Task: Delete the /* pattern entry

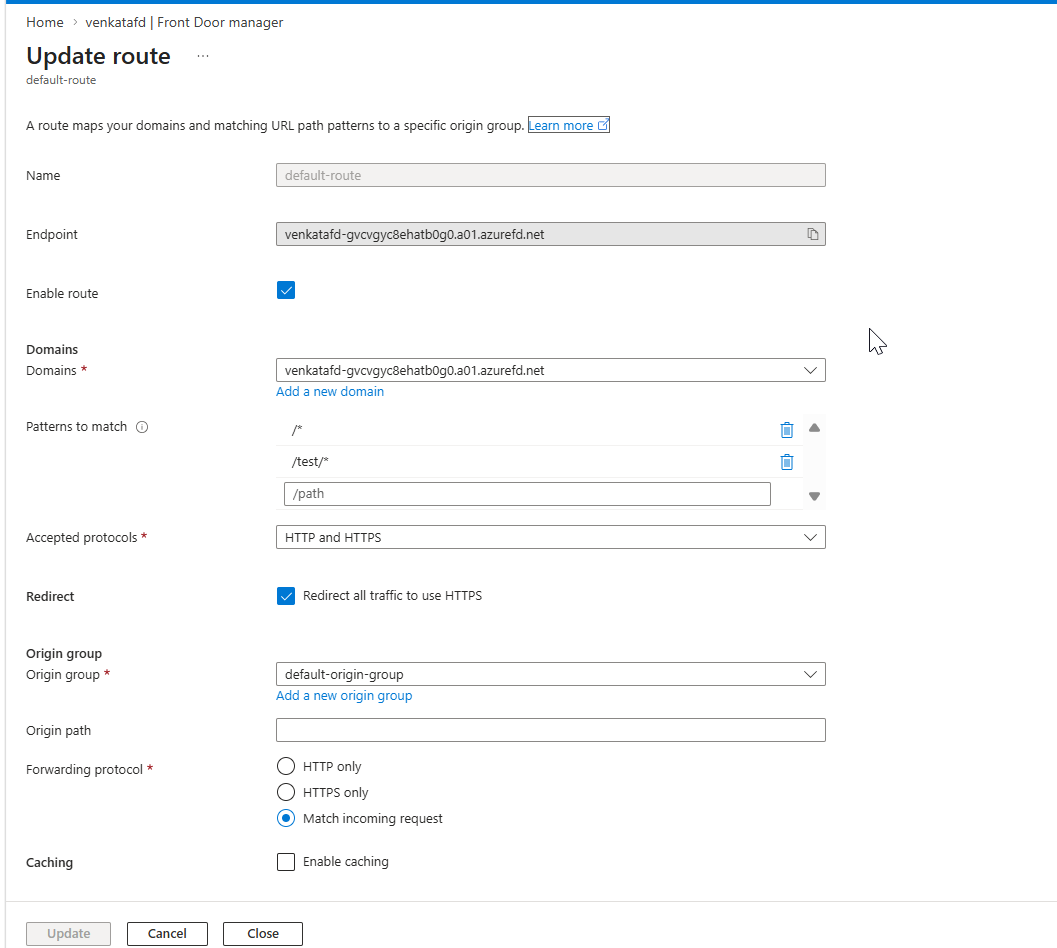Action: (786, 429)
